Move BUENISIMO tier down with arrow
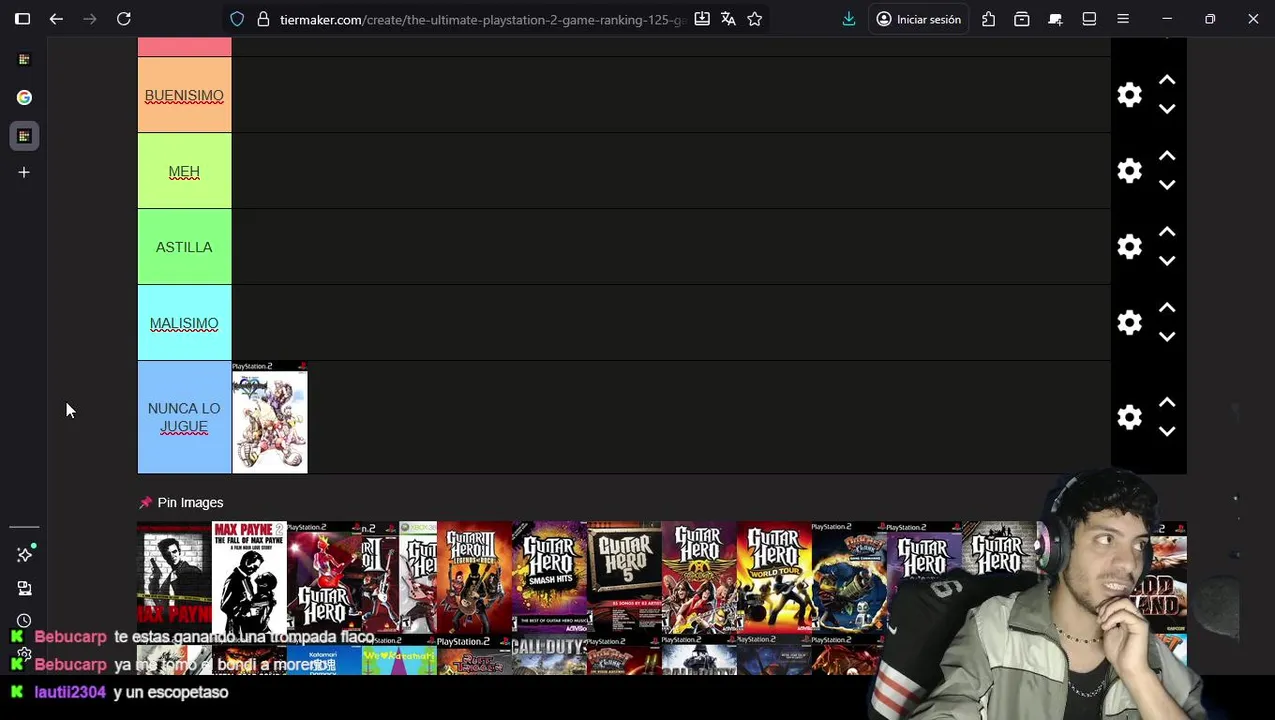The width and height of the screenshot is (1275, 720). tap(1167, 109)
